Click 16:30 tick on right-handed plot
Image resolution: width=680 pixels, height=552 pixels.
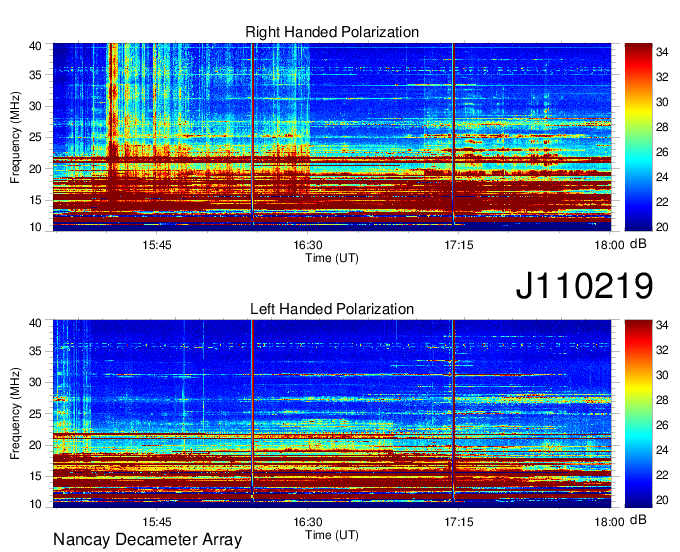(x=307, y=245)
